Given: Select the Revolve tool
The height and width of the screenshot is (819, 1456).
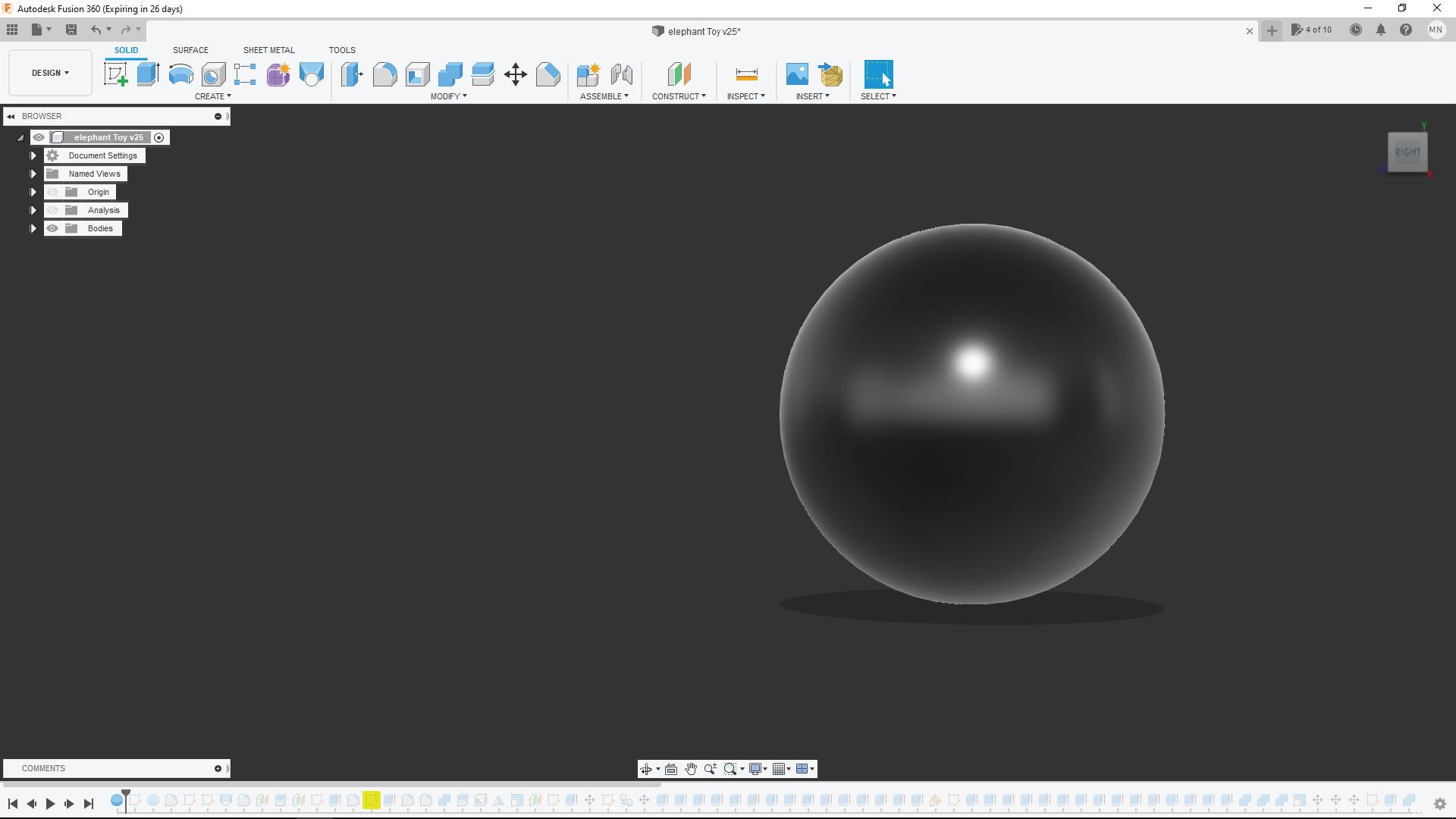Looking at the screenshot, I should [180, 74].
